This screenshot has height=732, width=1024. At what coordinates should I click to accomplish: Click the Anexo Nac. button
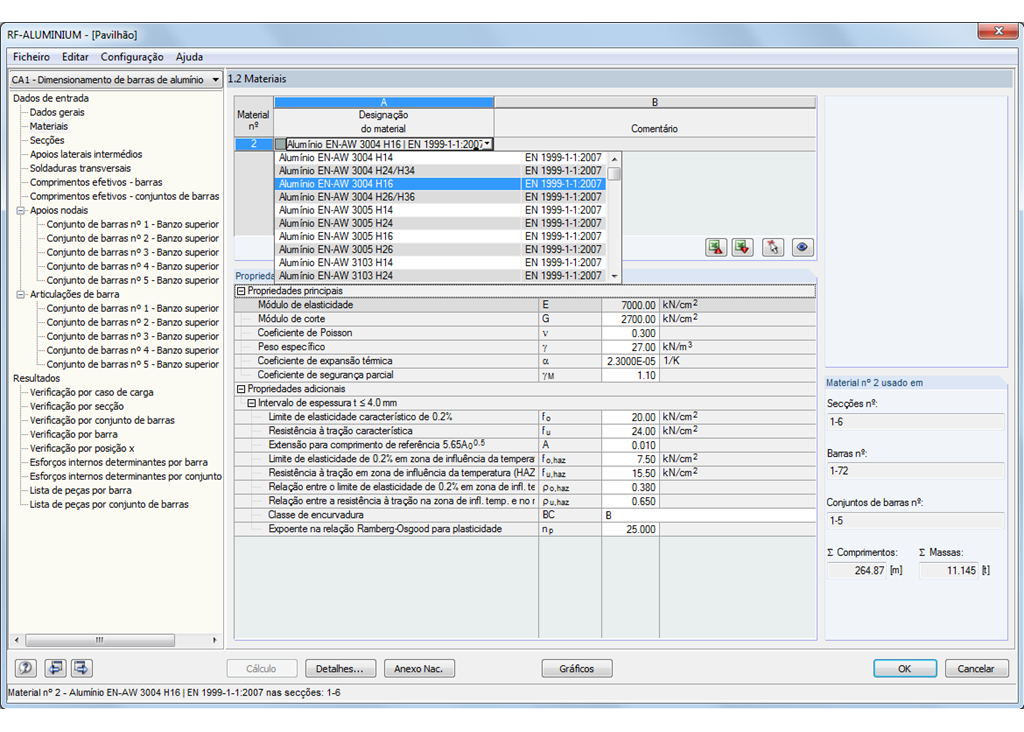click(x=419, y=669)
